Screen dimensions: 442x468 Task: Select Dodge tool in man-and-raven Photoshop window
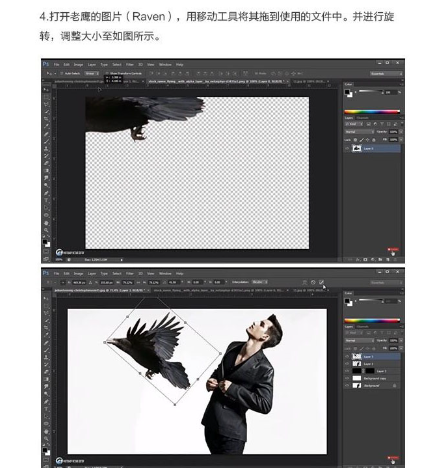click(46, 394)
